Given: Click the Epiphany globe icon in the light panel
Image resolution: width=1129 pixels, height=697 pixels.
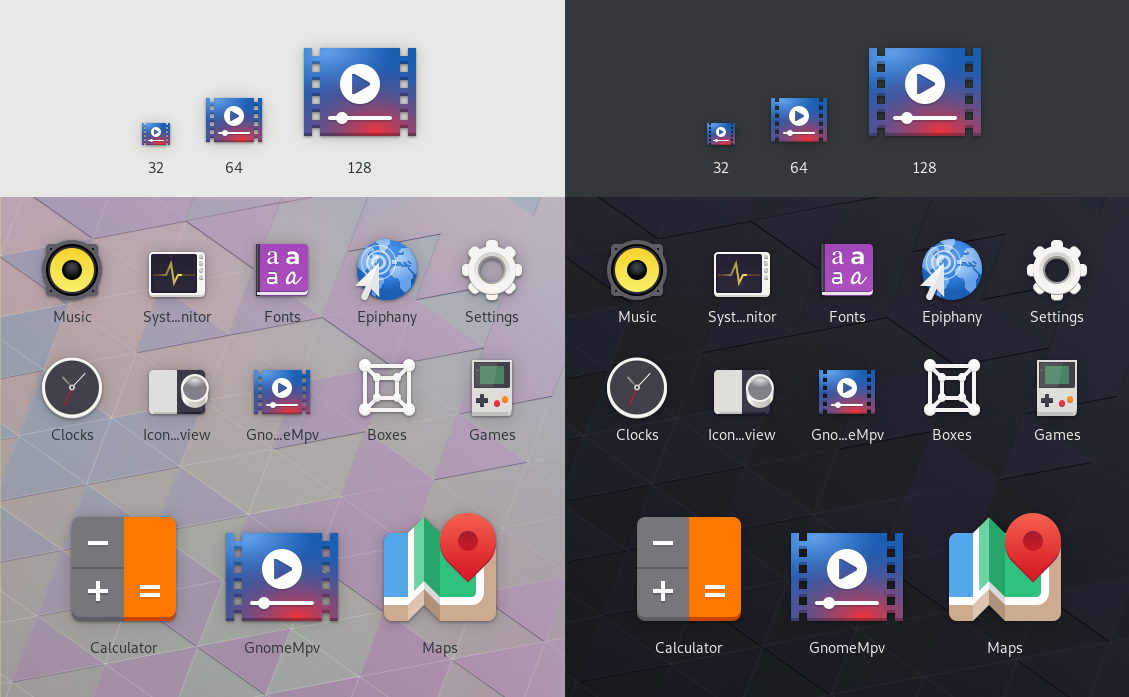Looking at the screenshot, I should 387,270.
